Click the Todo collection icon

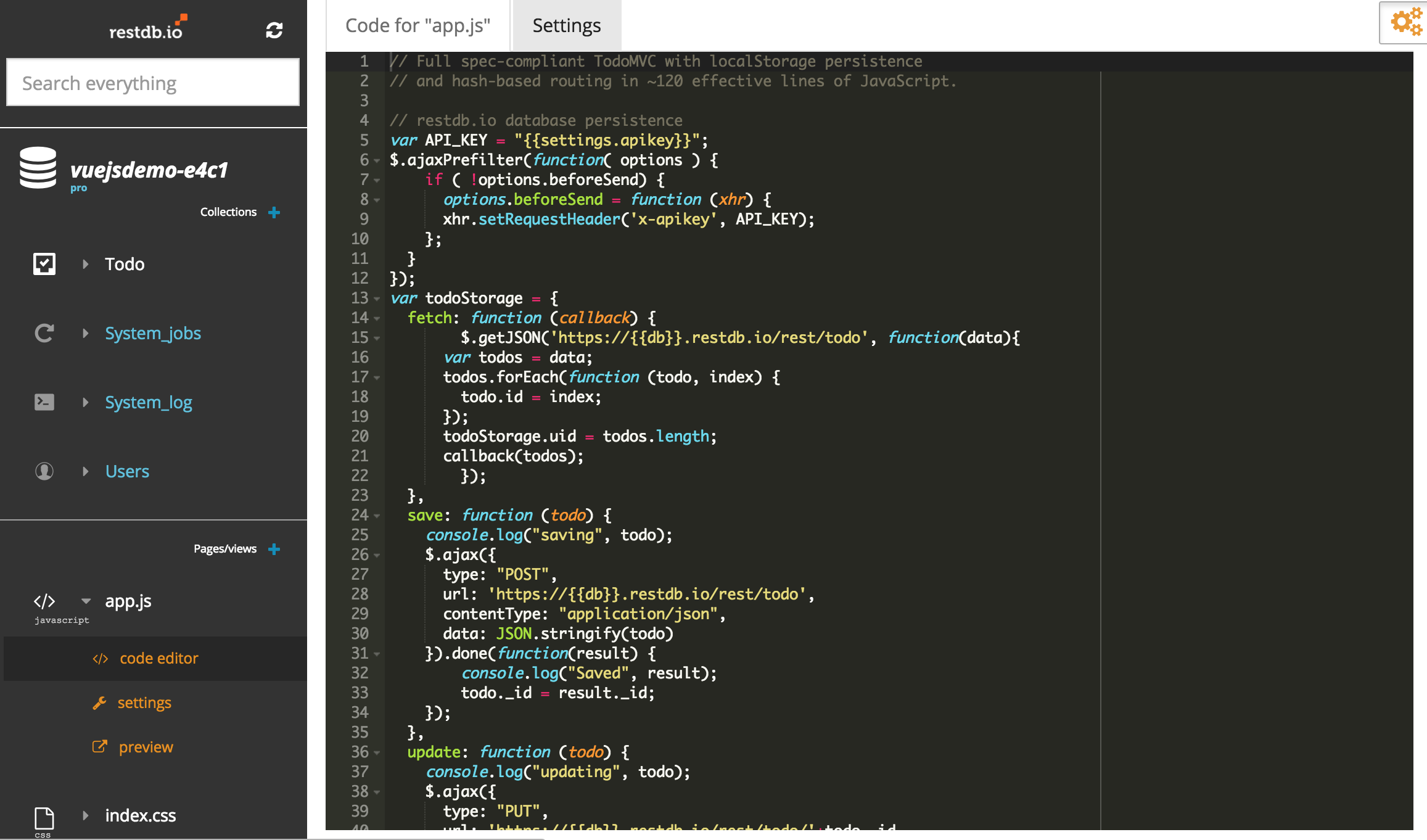43,263
